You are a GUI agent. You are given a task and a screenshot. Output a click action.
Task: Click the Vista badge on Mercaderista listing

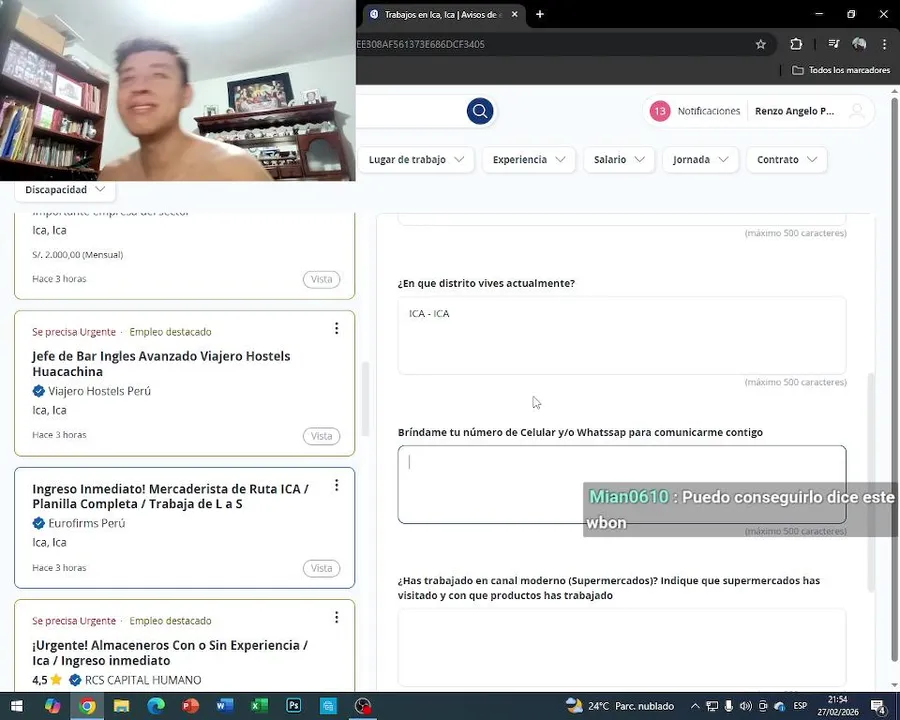coord(321,568)
